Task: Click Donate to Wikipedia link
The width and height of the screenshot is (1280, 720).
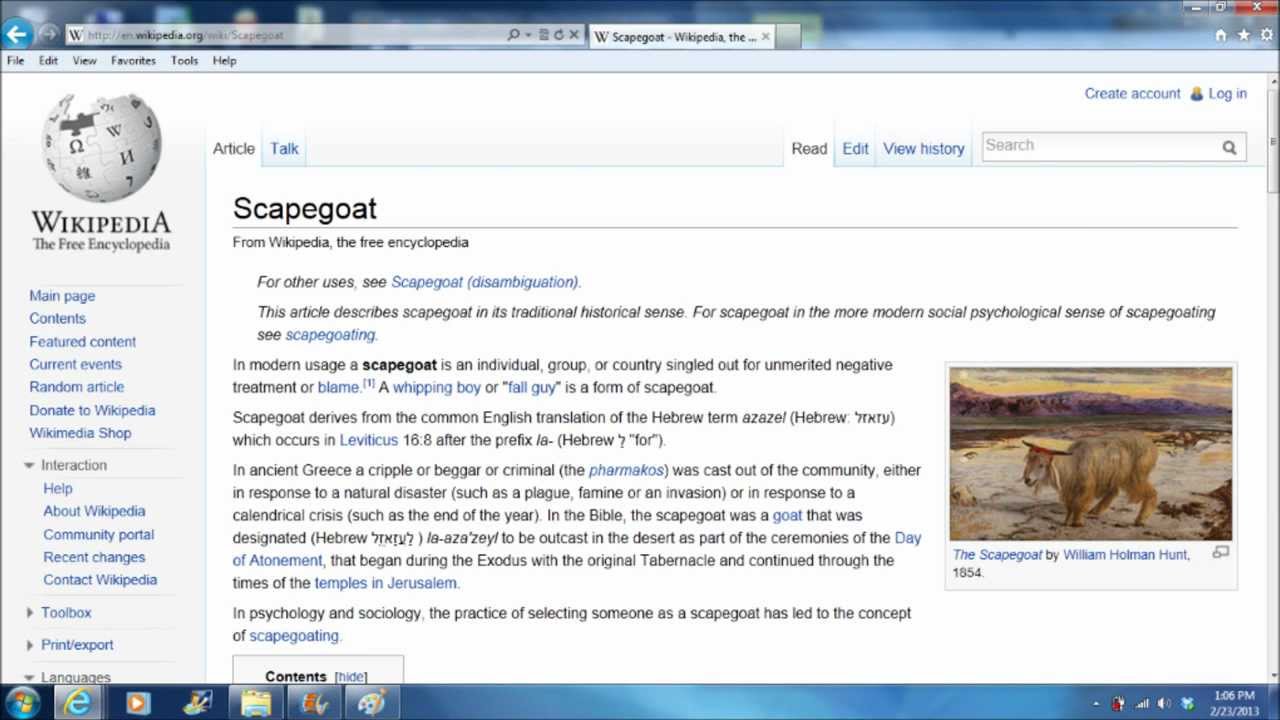Action: tap(92, 410)
